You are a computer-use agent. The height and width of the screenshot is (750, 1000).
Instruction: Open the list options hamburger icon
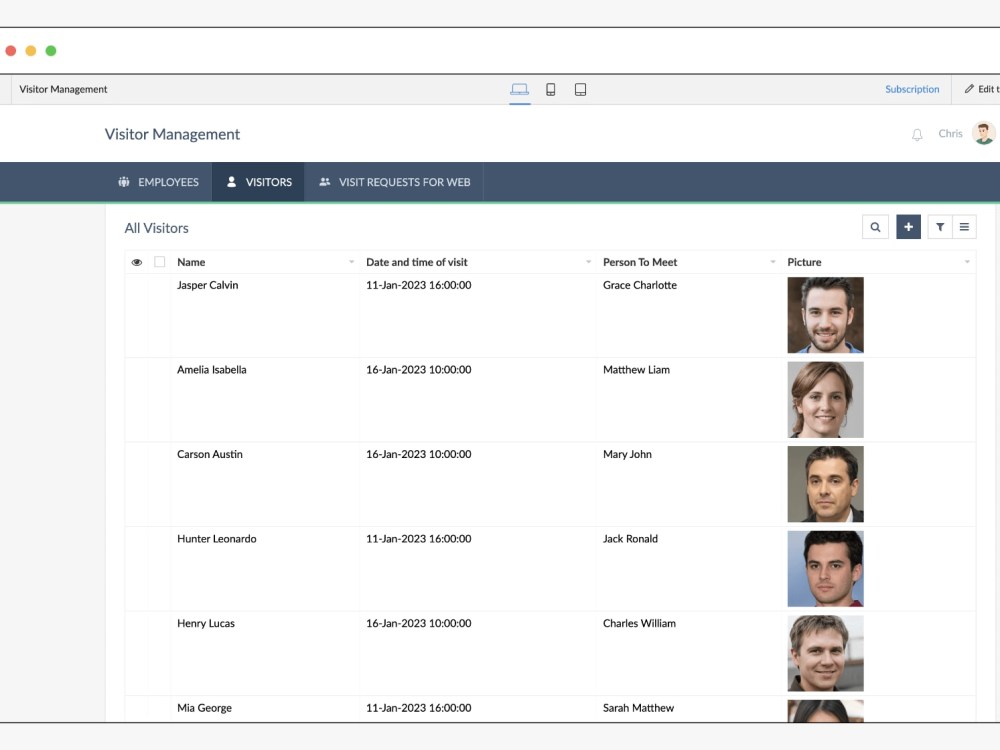[x=964, y=227]
